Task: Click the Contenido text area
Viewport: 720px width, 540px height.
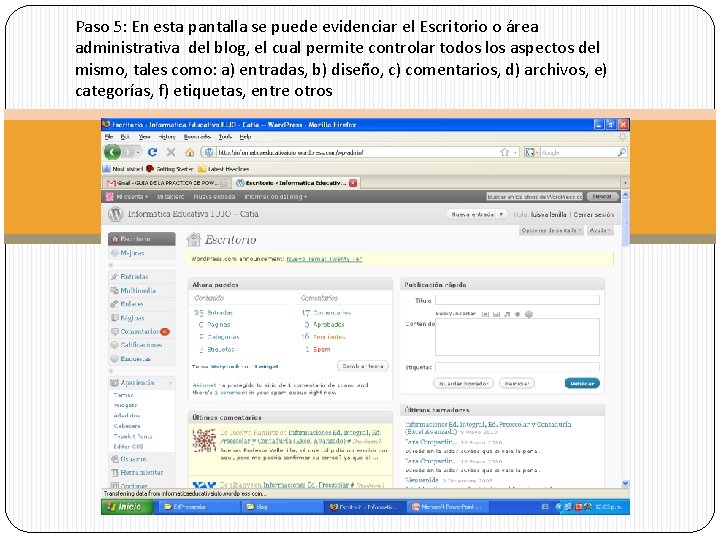Action: pos(517,337)
